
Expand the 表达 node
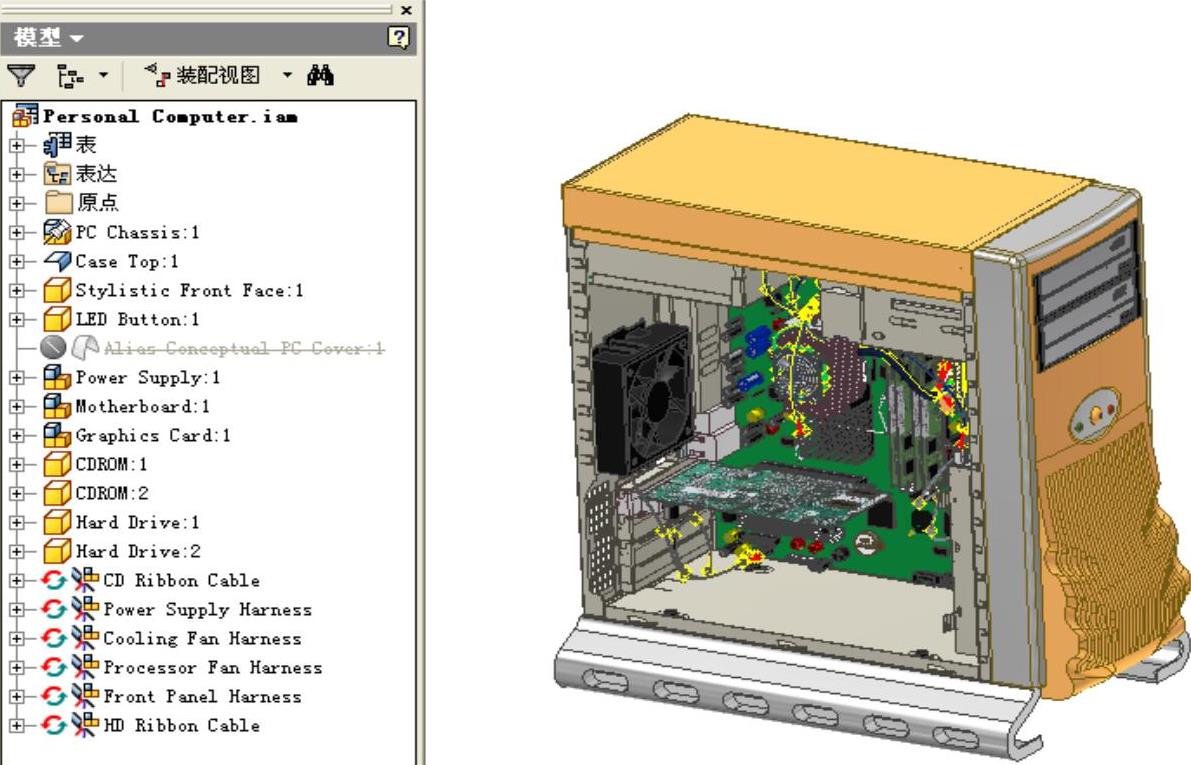pyautogui.click(x=17, y=173)
